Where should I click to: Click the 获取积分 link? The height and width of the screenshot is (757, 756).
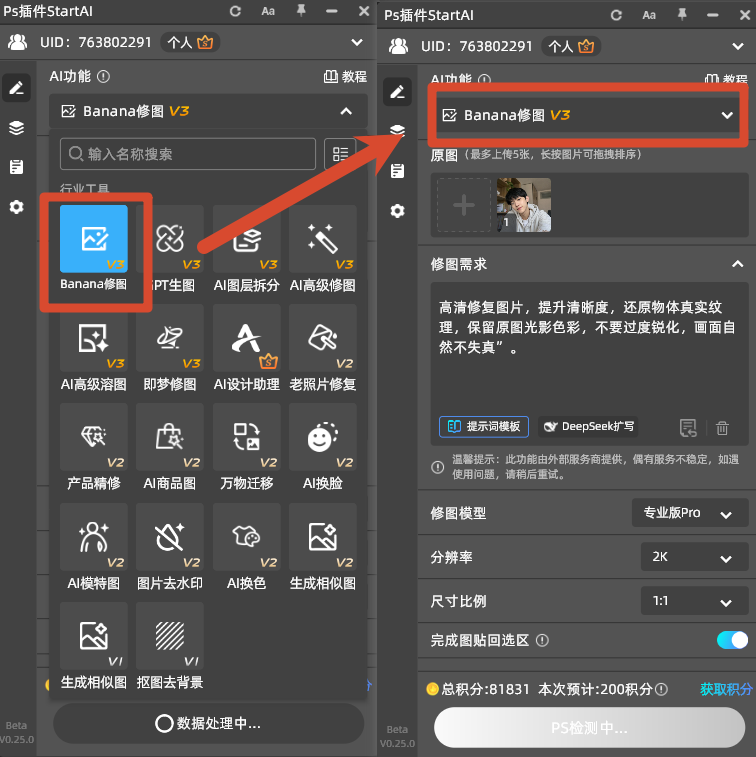[x=726, y=689]
